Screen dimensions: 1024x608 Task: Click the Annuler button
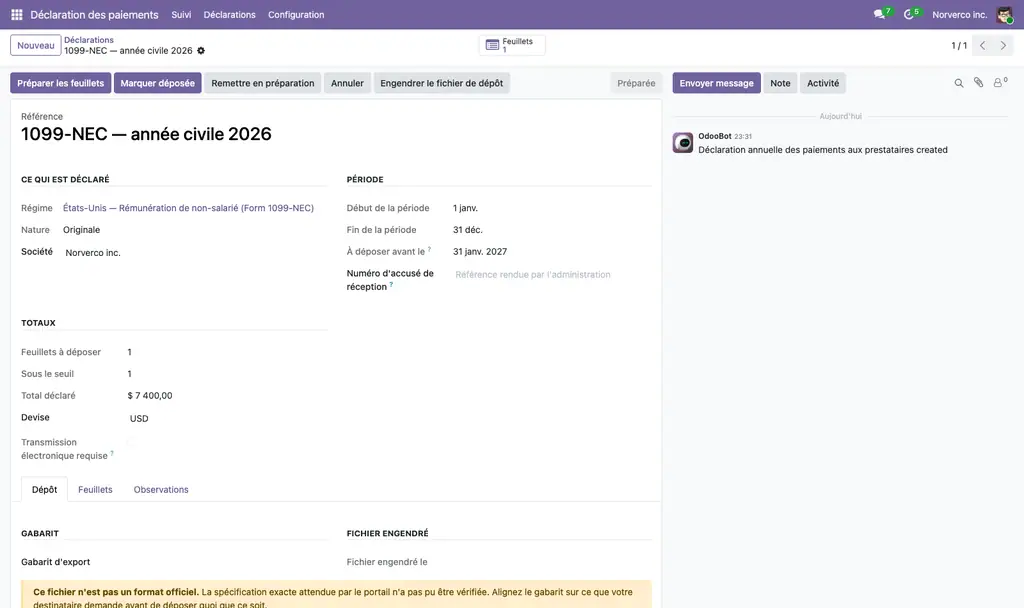point(347,83)
